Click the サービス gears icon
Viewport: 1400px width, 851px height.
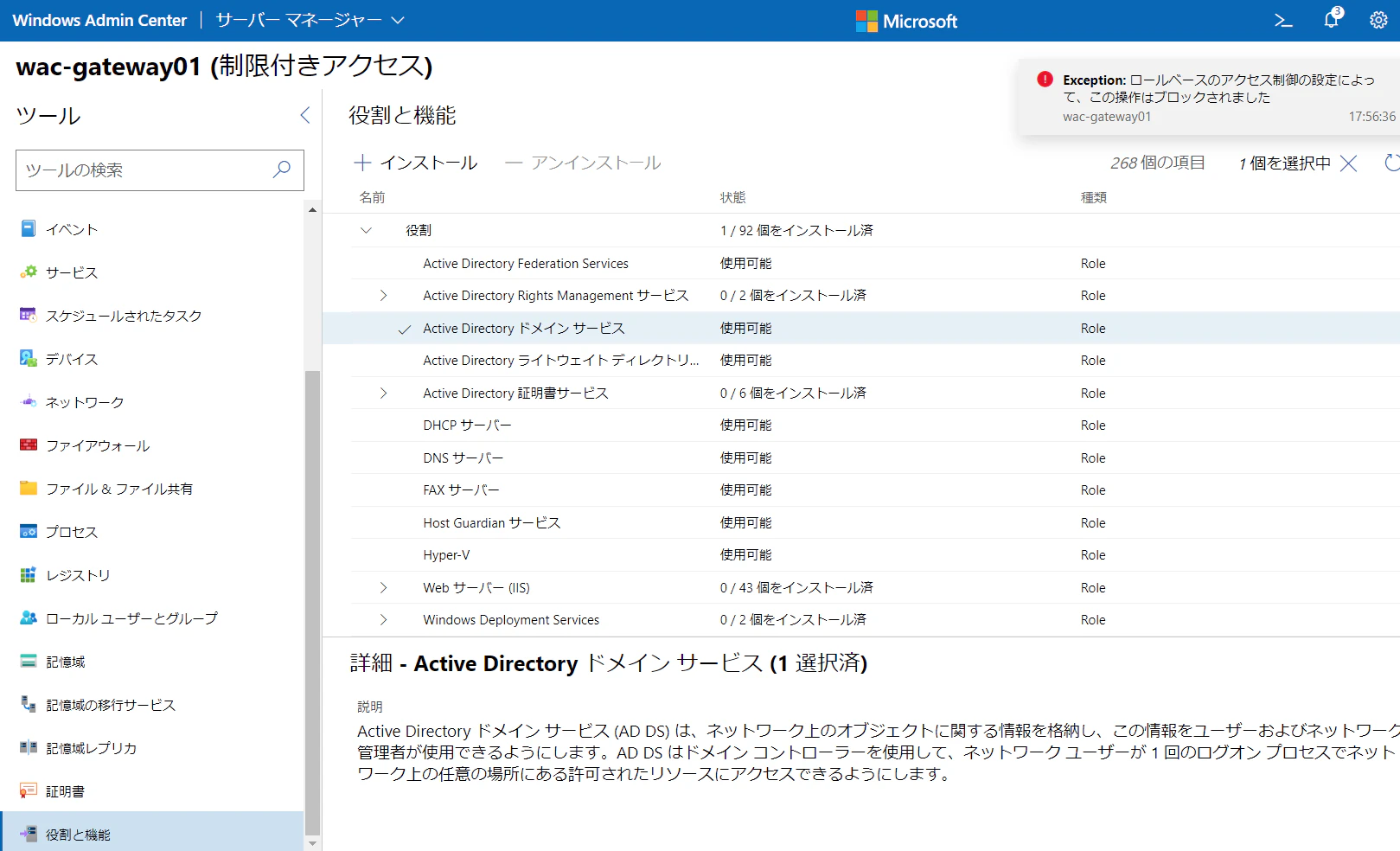pos(29,272)
